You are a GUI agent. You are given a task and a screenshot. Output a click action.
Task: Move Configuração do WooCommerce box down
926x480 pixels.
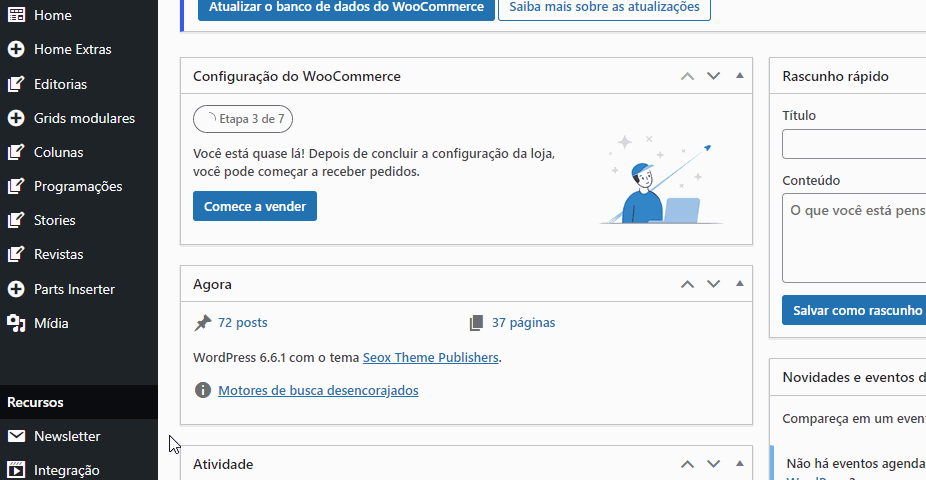[713, 76]
